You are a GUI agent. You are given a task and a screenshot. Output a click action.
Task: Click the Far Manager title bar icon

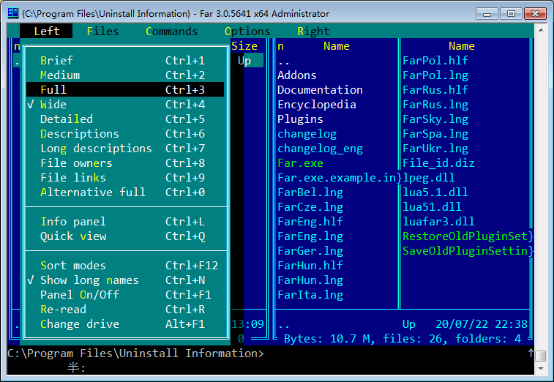(x=13, y=13)
